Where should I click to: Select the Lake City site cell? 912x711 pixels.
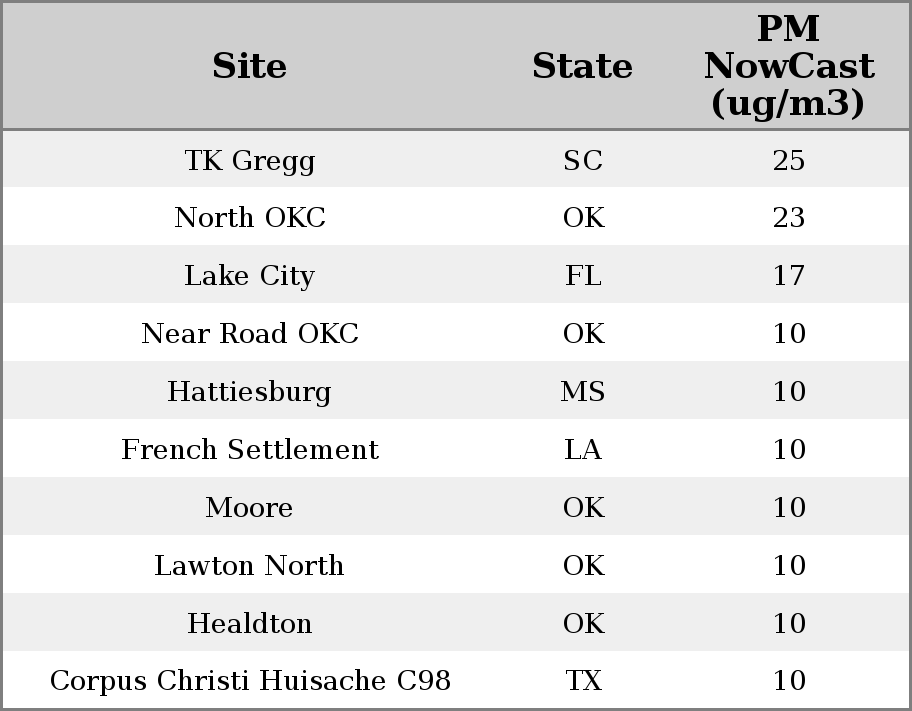(x=250, y=275)
